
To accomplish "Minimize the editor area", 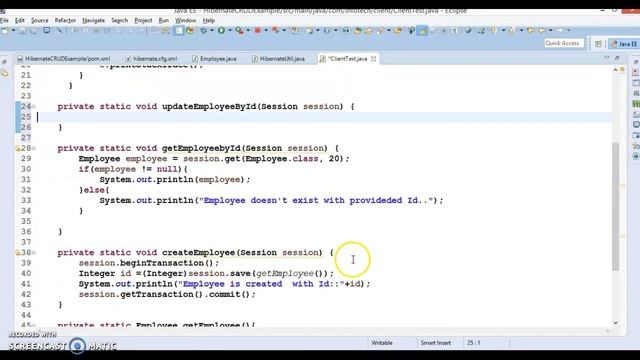I will [607, 58].
